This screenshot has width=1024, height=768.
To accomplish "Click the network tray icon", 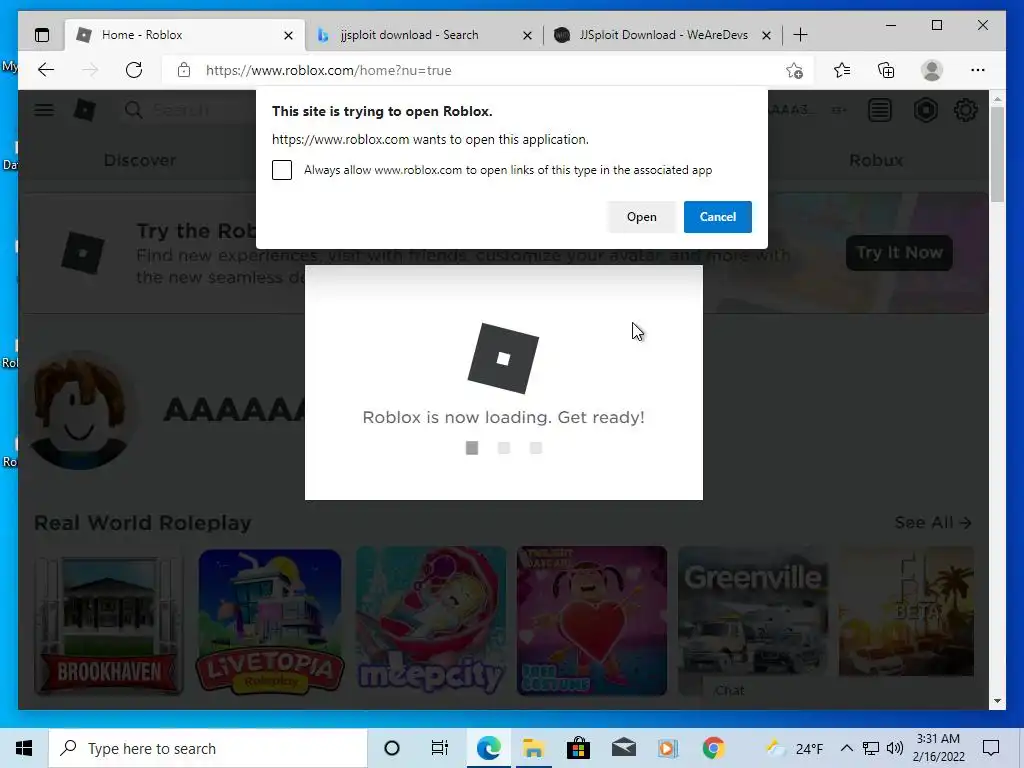I will click(871, 748).
